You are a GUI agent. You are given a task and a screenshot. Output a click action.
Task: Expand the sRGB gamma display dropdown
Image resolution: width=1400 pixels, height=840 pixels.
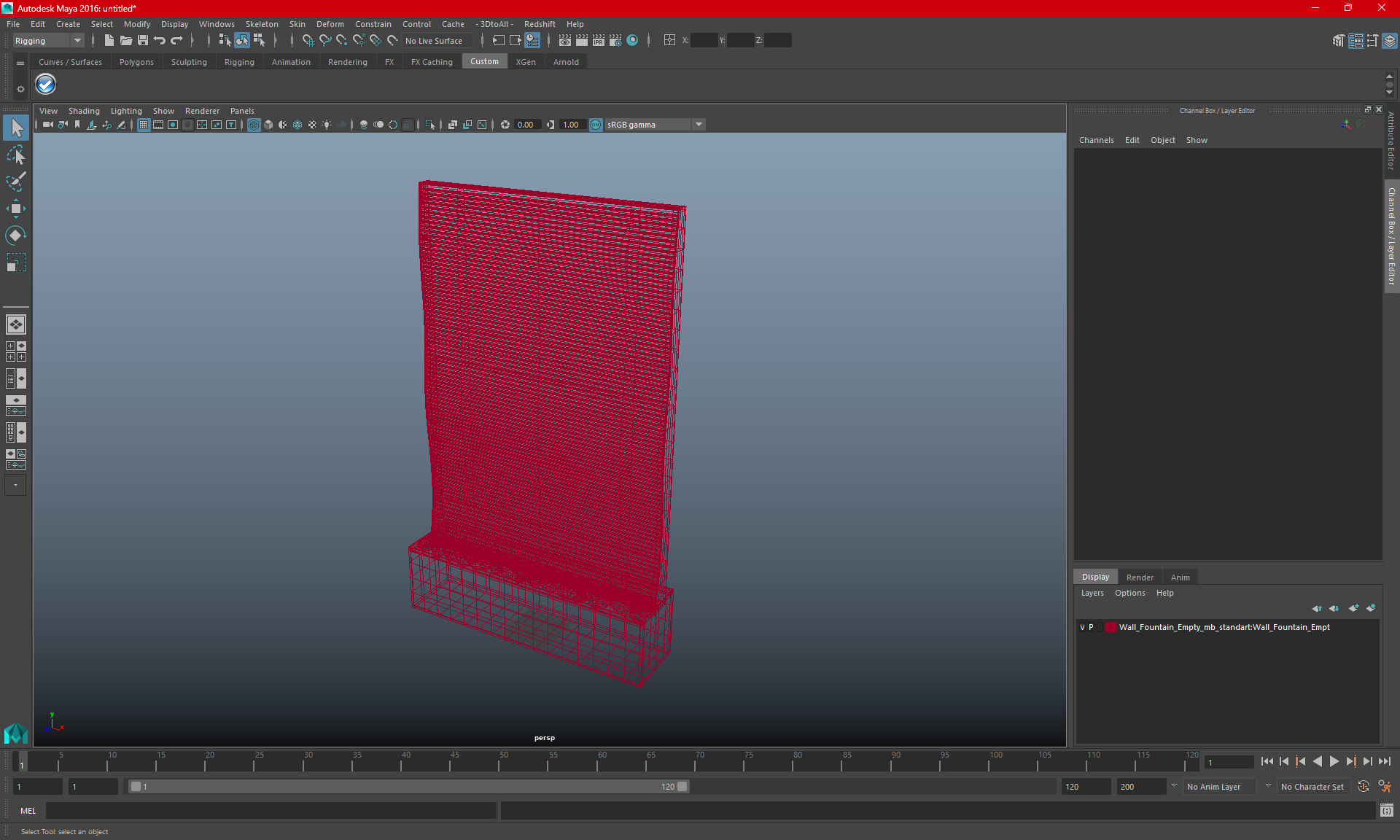pos(699,124)
